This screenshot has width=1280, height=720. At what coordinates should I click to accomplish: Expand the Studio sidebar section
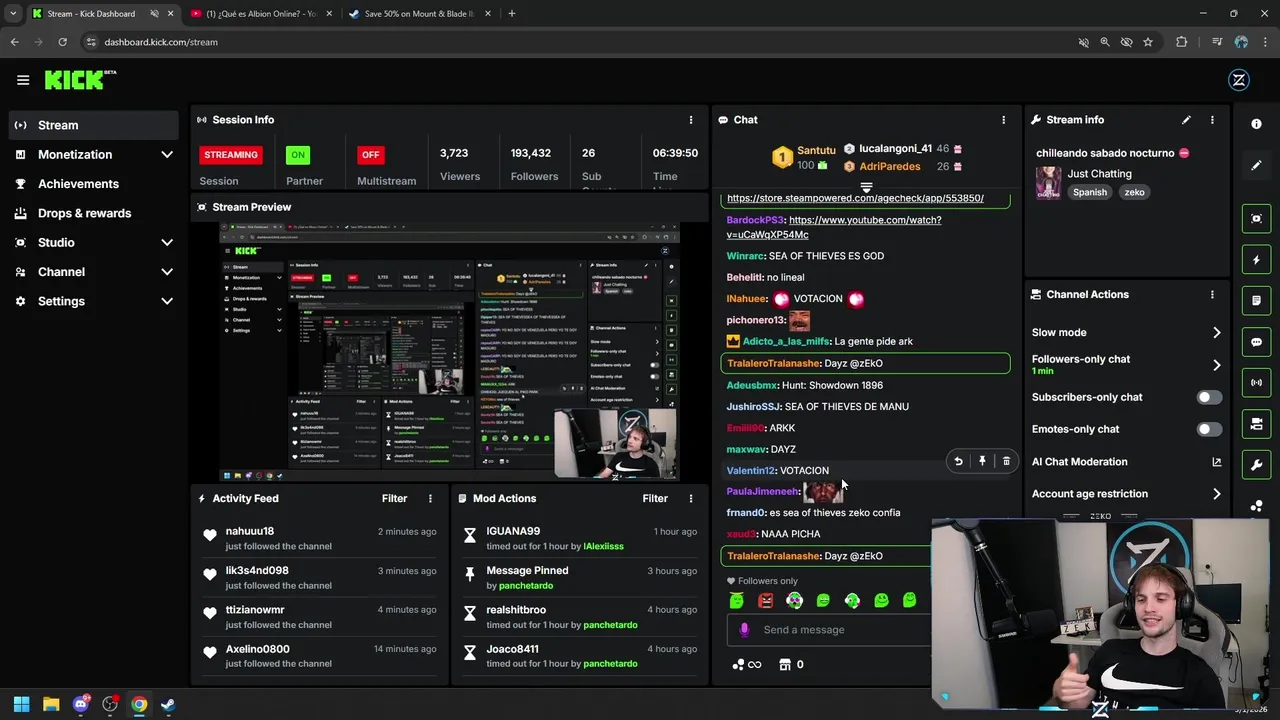click(x=167, y=243)
